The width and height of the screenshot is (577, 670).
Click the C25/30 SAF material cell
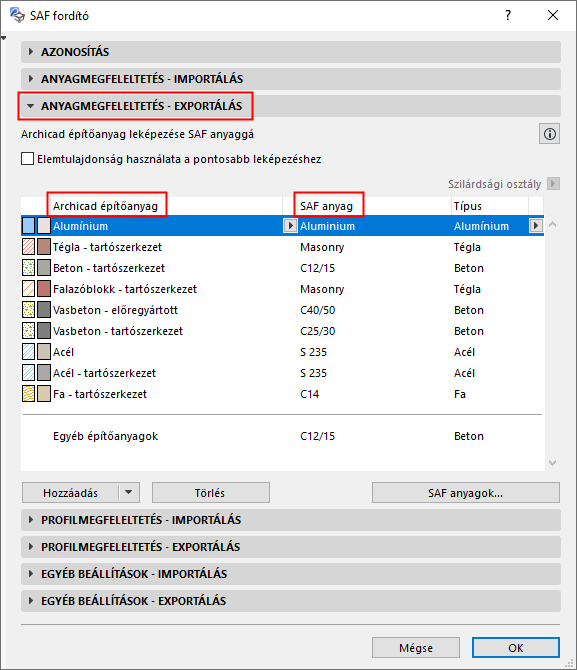318,331
